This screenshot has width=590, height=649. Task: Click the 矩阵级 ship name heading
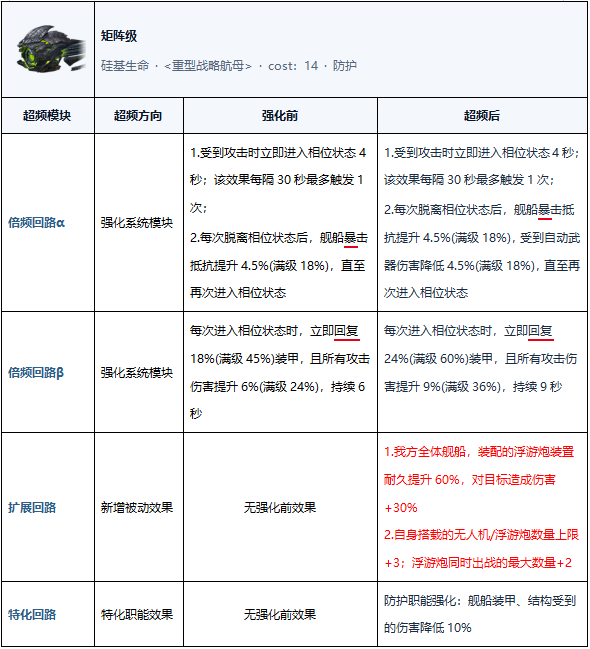coord(119,36)
